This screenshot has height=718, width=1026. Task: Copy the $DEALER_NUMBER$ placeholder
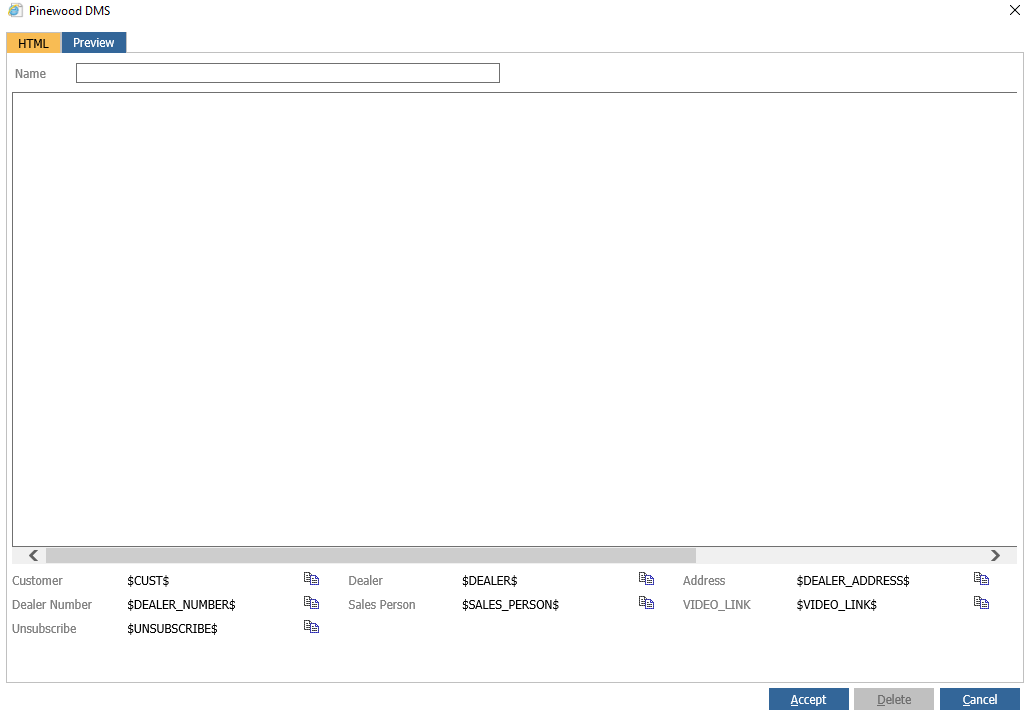(311, 603)
